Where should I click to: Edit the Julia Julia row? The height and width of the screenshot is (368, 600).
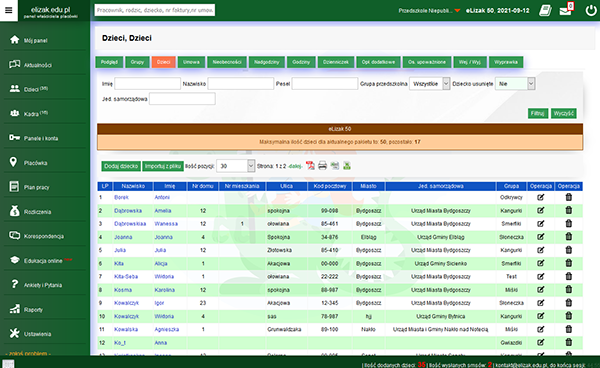pyautogui.click(x=540, y=250)
